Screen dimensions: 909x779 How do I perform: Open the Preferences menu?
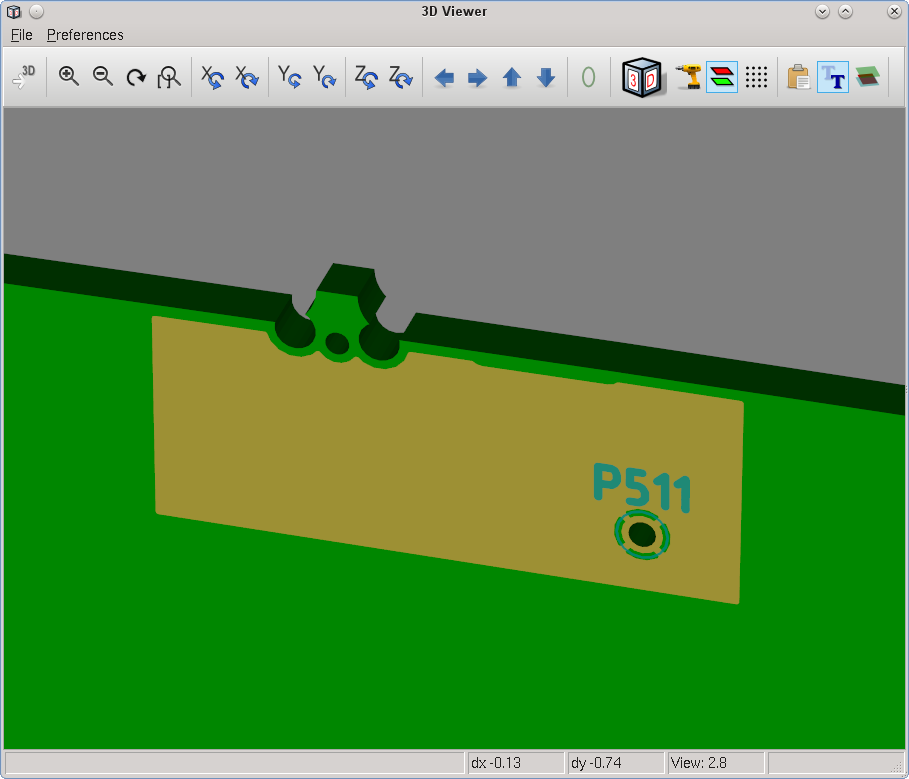(x=85, y=35)
